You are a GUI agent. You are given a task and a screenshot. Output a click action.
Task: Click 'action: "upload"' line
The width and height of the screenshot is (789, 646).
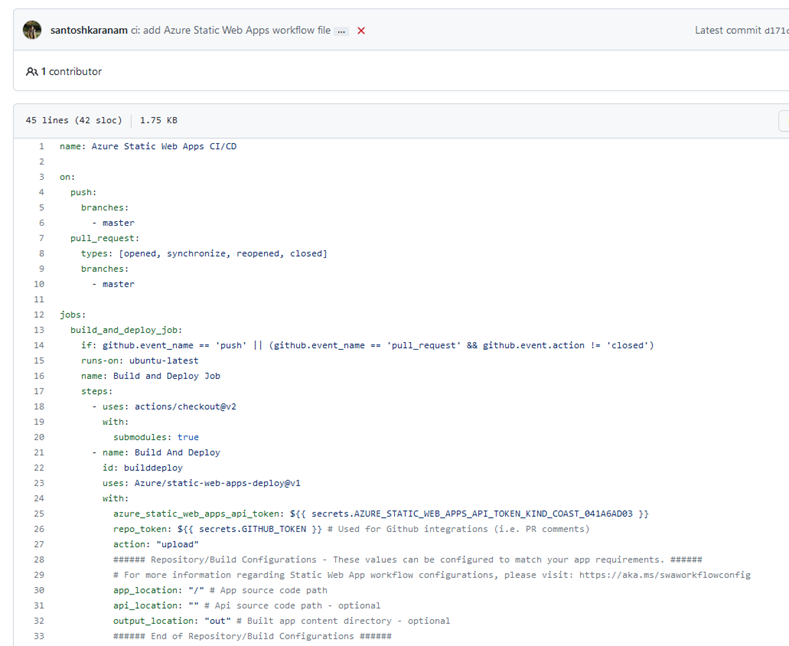tap(156, 544)
